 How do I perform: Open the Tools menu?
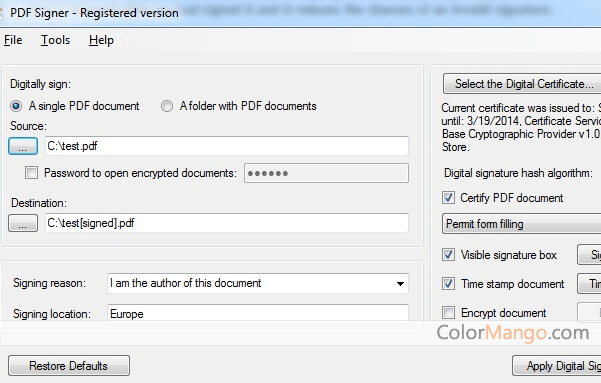[x=56, y=40]
